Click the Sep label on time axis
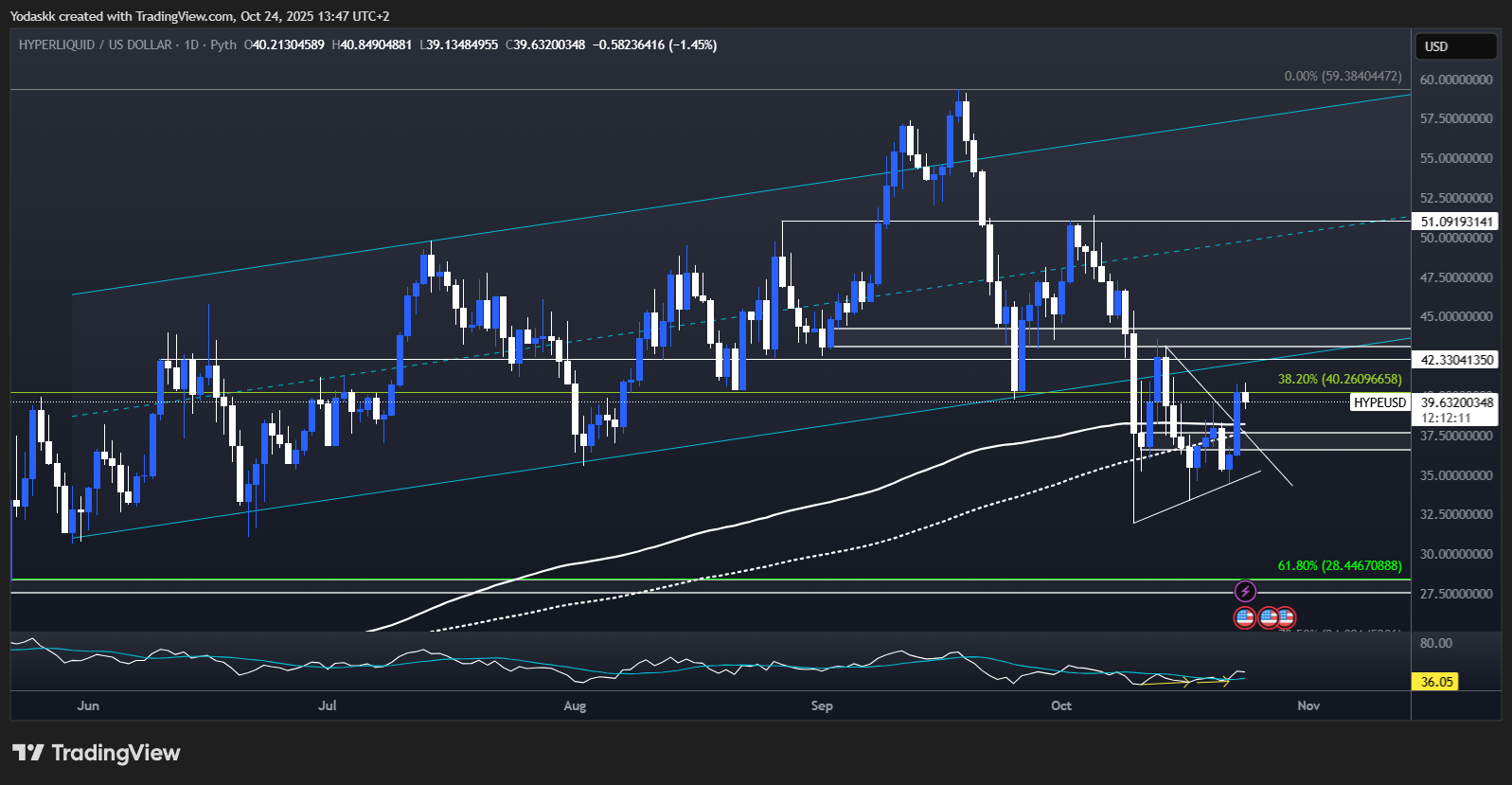The width and height of the screenshot is (1512, 785). coord(822,705)
